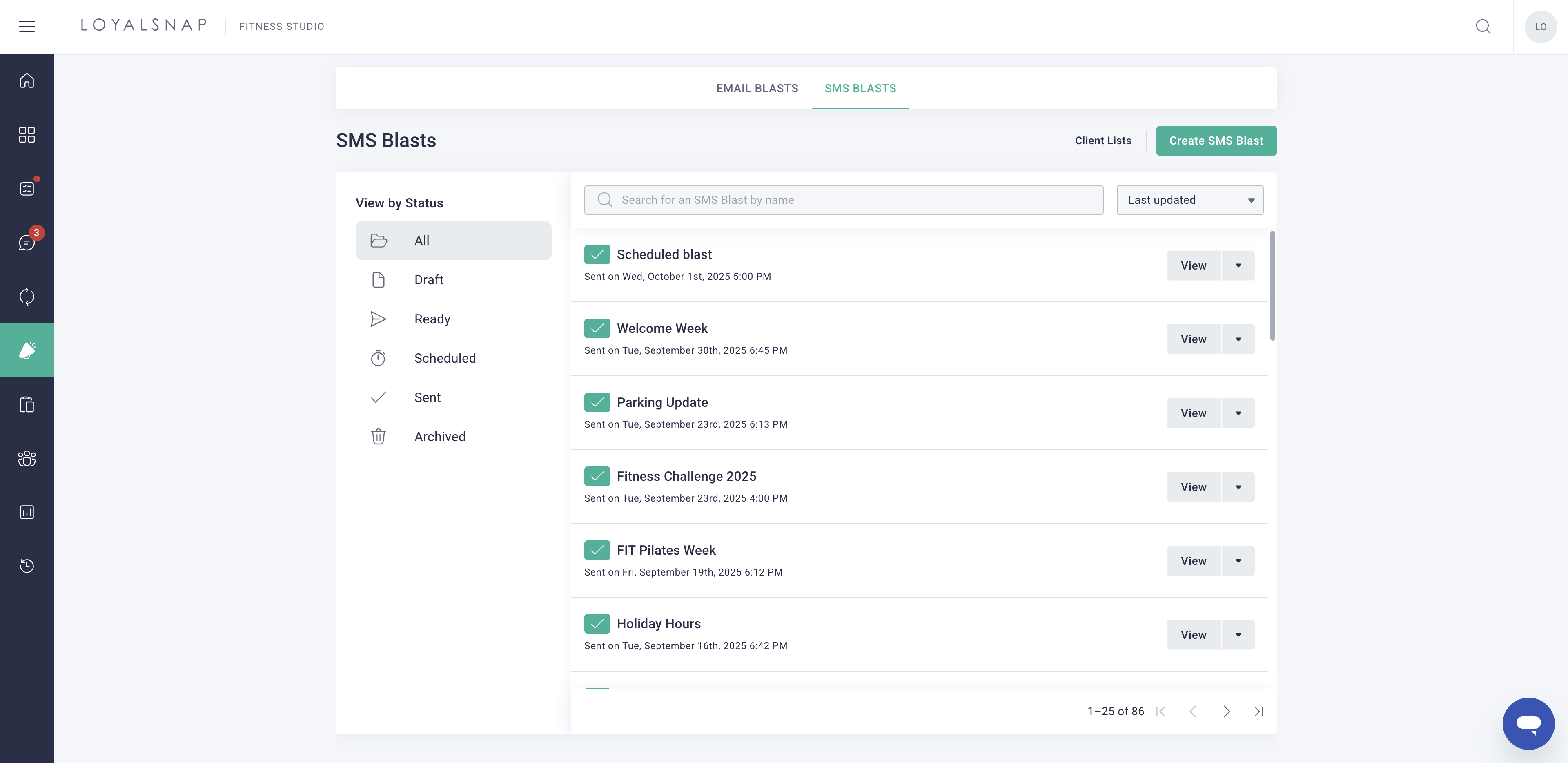Open dropdown arrow beside Fitness Challenge 2025 View

[x=1238, y=486]
